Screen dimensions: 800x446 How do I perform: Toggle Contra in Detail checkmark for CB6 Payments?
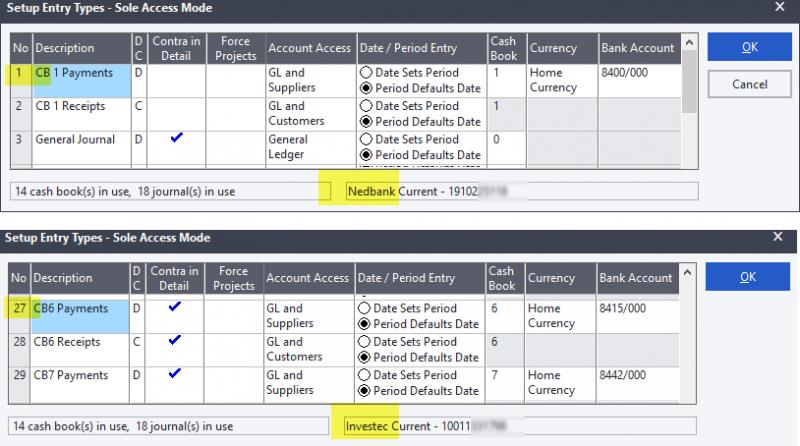pyautogui.click(x=176, y=309)
